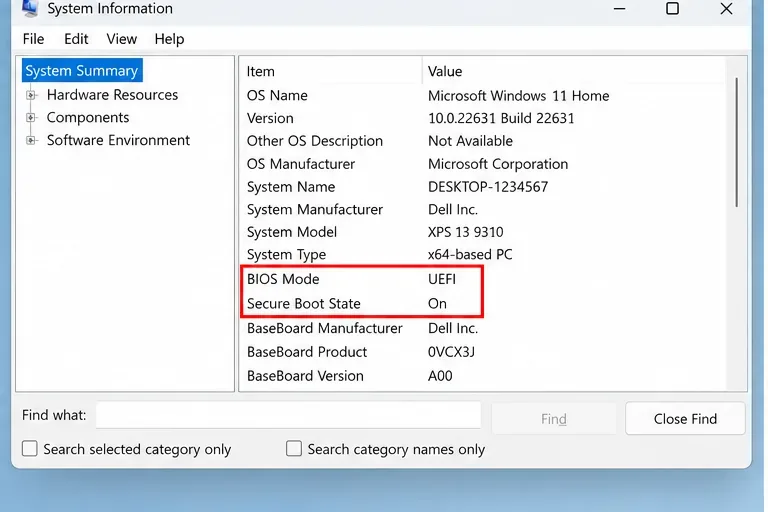Maximize the System Information window
The height and width of the screenshot is (512, 768).
point(672,8)
